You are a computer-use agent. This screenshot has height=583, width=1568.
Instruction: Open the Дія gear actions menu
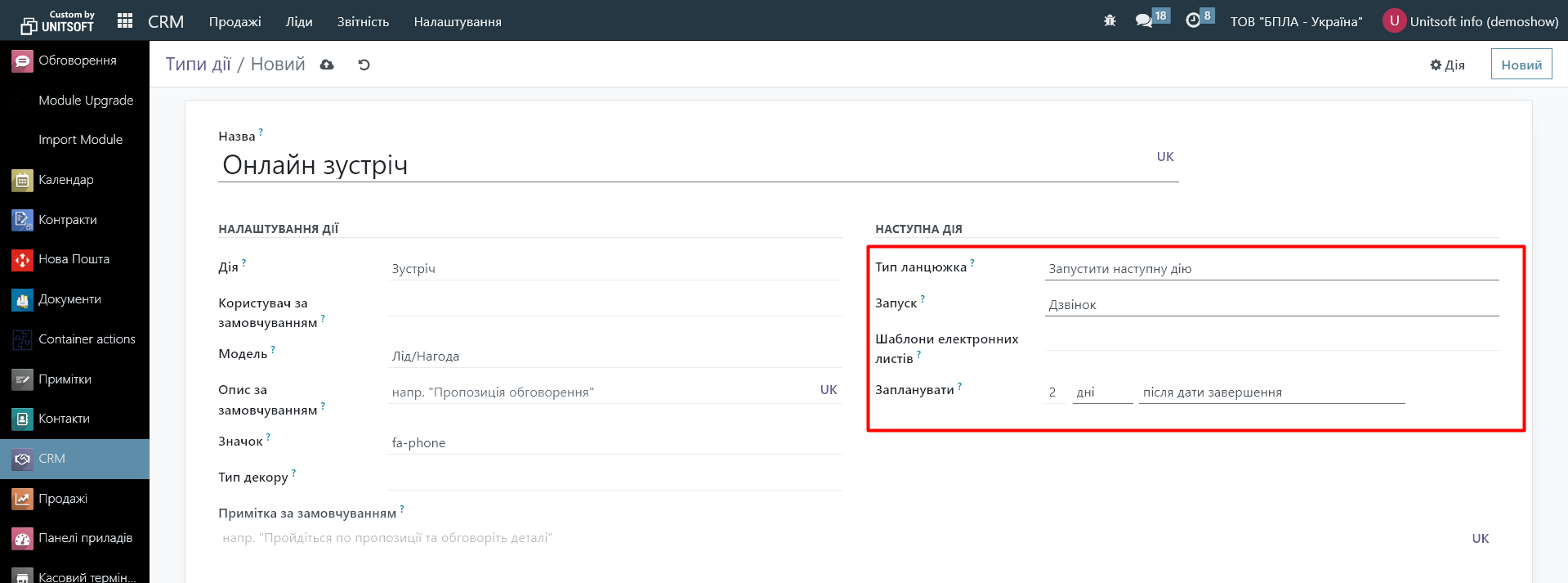click(x=1447, y=65)
